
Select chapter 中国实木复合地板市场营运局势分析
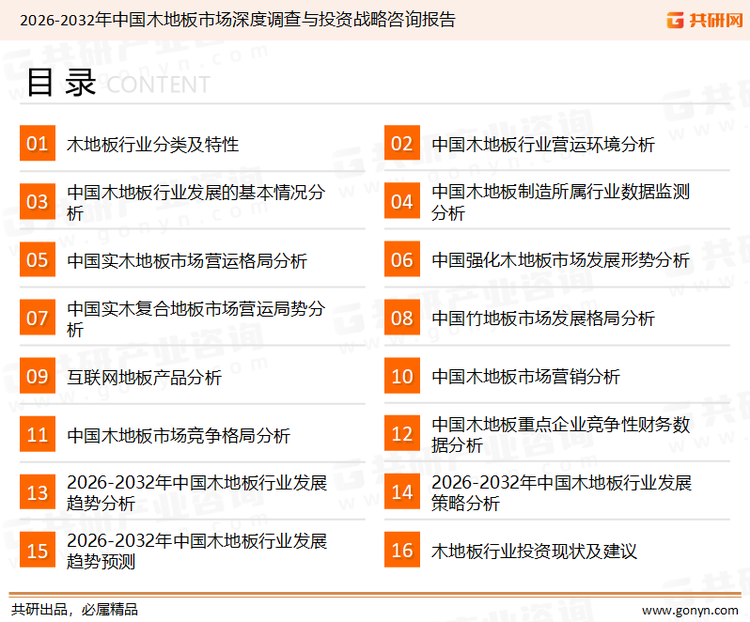pos(196,319)
